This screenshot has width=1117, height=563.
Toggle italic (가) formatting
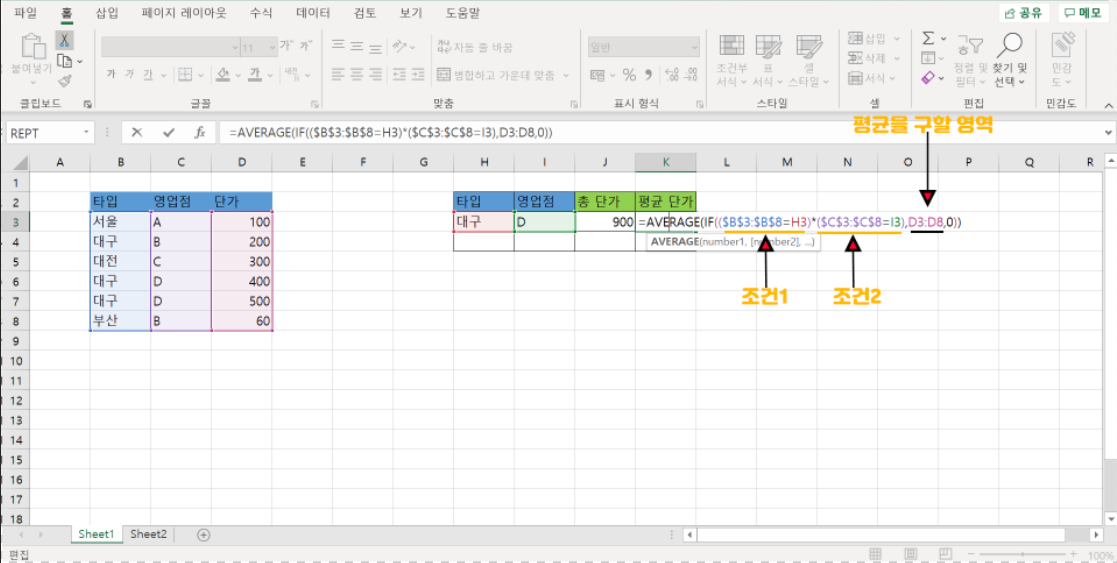130,73
